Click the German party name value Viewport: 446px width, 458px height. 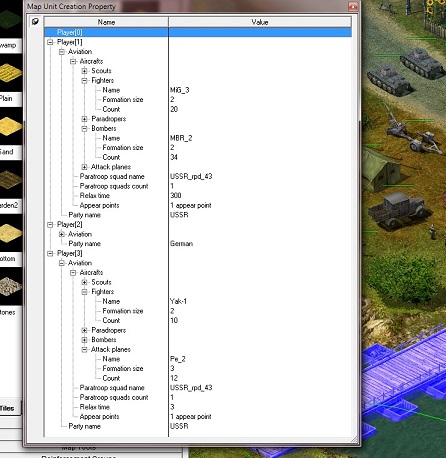(182, 244)
